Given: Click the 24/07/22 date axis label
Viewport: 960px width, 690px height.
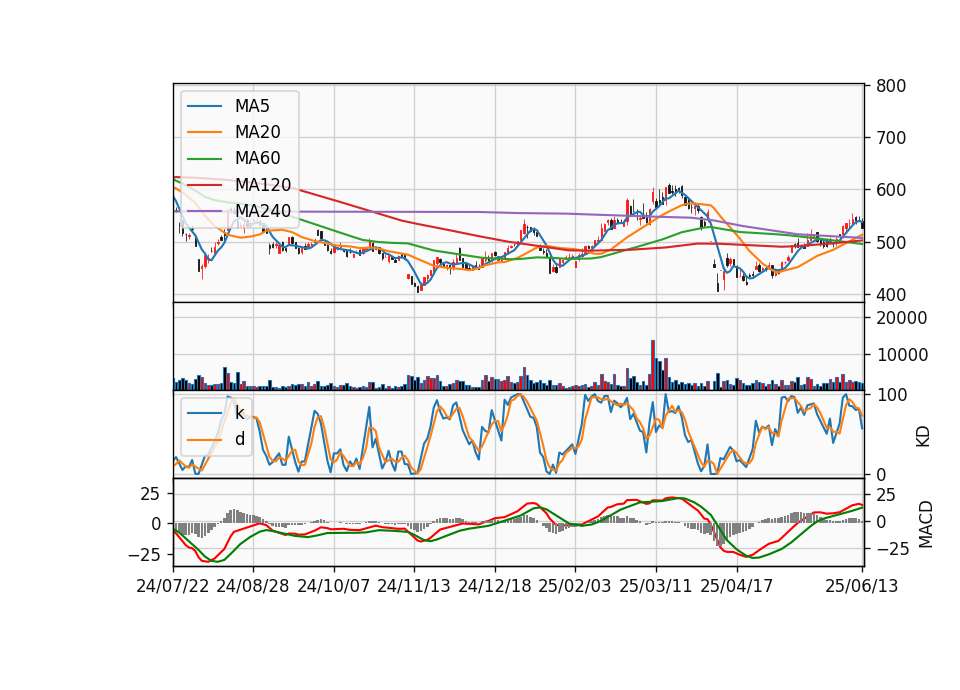Looking at the screenshot, I should click(173, 586).
